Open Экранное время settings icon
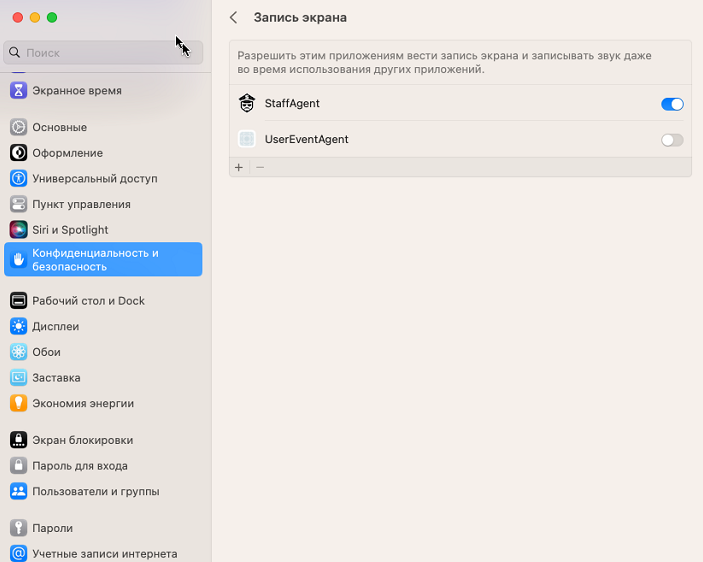The image size is (703, 562). click(x=18, y=90)
